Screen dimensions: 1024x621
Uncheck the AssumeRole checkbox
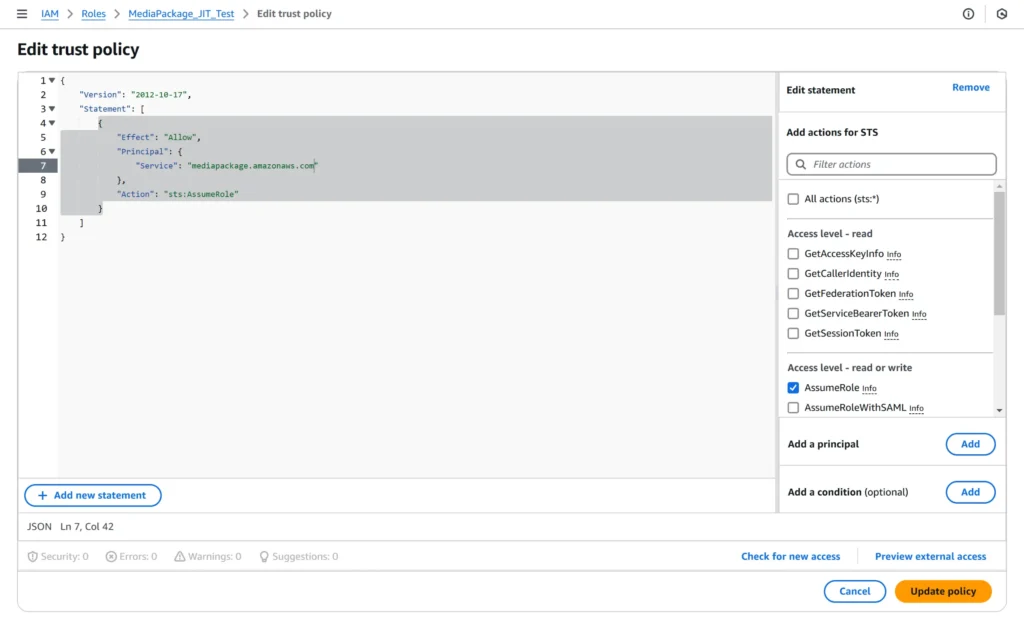[793, 388]
